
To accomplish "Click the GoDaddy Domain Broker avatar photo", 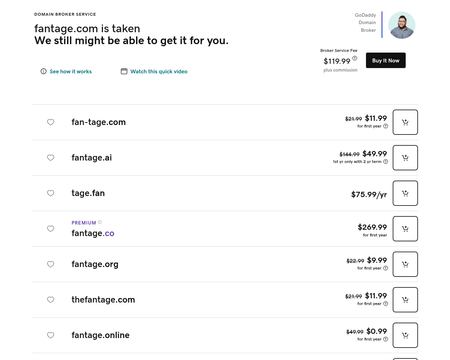I will (402, 25).
